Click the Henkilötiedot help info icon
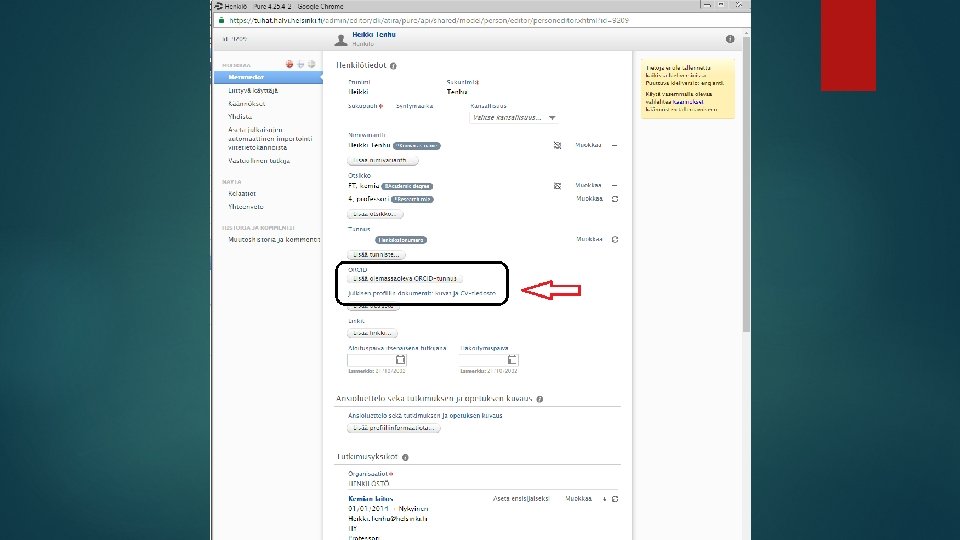960x540 pixels. pos(393,66)
